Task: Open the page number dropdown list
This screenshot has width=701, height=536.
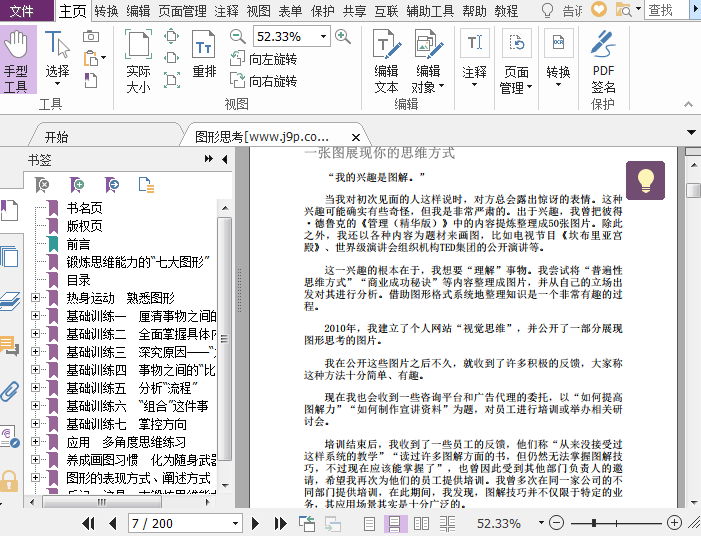Action: coord(234,523)
